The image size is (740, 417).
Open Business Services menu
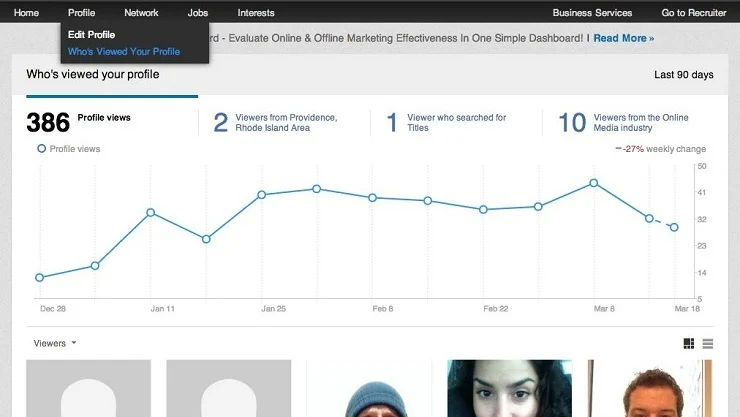592,13
